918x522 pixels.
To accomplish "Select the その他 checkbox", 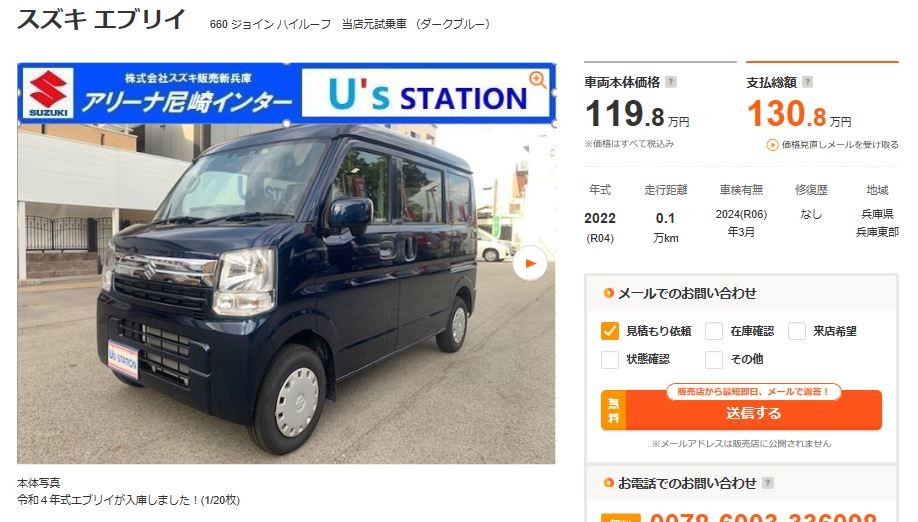I will coord(714,359).
